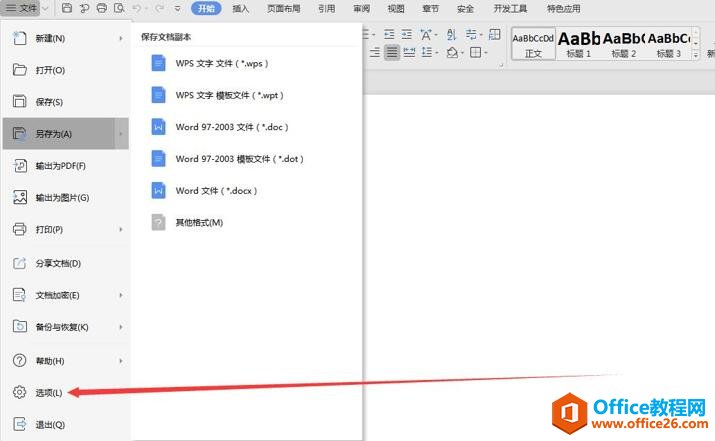
Task: Click the share icon beside 分享文档(D)
Action: coord(20,263)
